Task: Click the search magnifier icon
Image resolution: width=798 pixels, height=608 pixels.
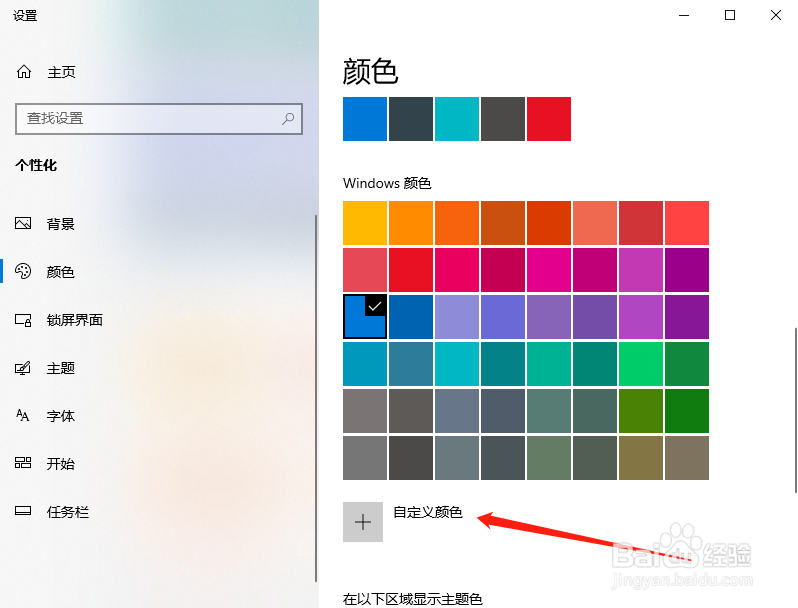Action: point(288,118)
